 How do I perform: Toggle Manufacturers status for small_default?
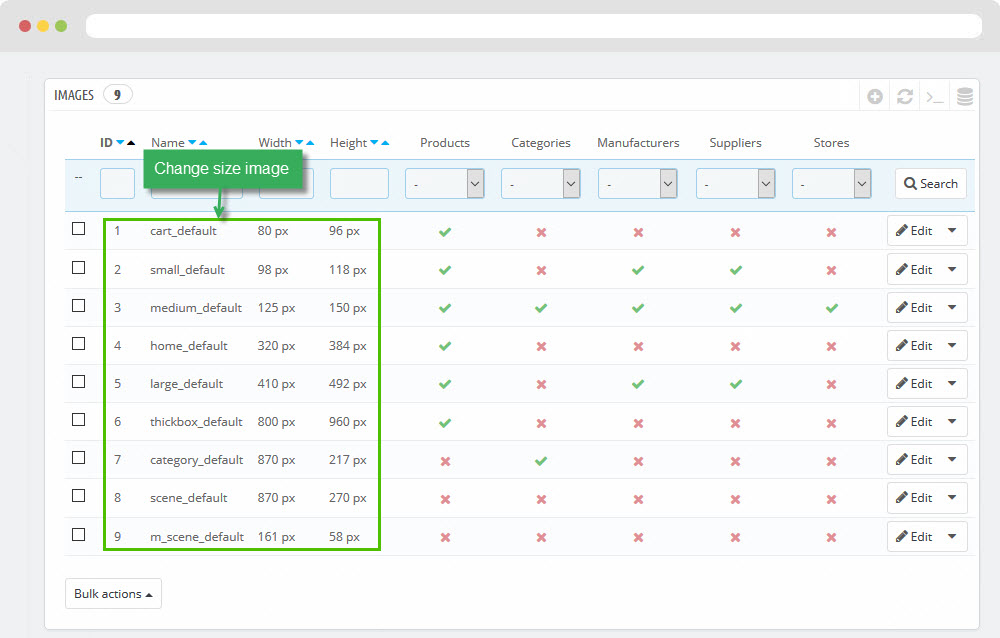638,271
